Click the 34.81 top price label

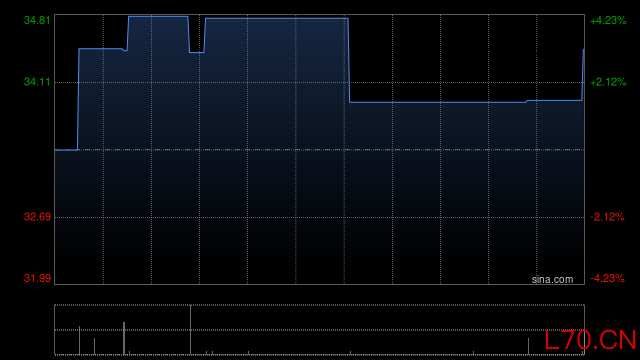[x=37, y=20]
